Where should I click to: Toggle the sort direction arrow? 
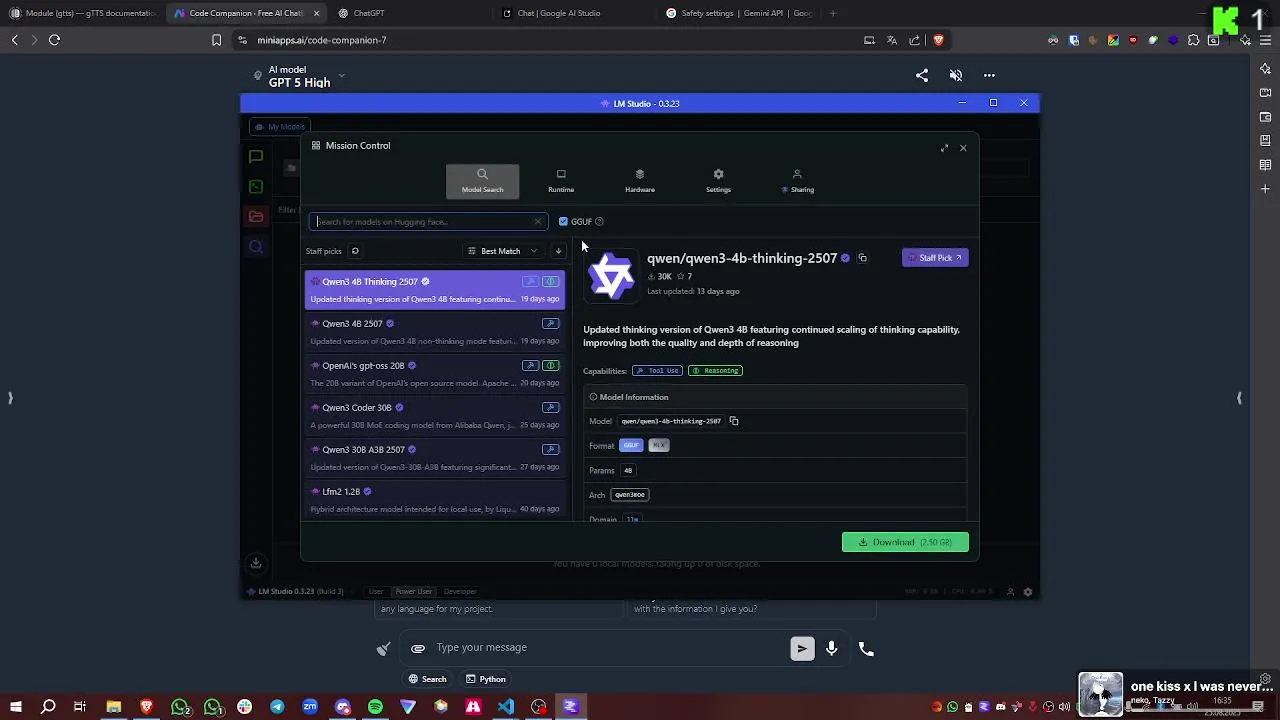[x=558, y=251]
